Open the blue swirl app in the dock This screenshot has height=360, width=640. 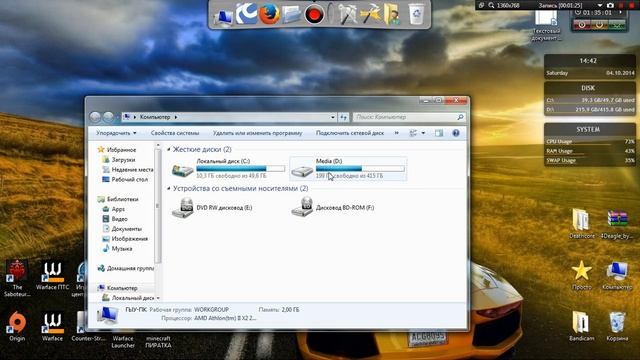247,14
